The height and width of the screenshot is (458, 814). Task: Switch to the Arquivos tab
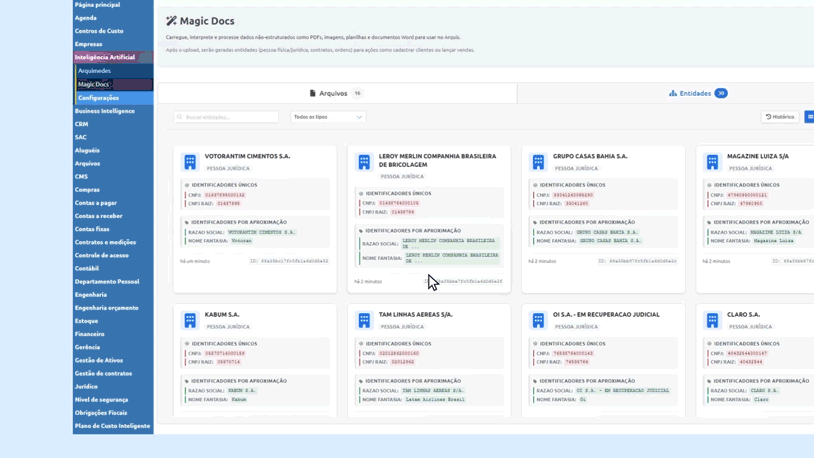[336, 93]
